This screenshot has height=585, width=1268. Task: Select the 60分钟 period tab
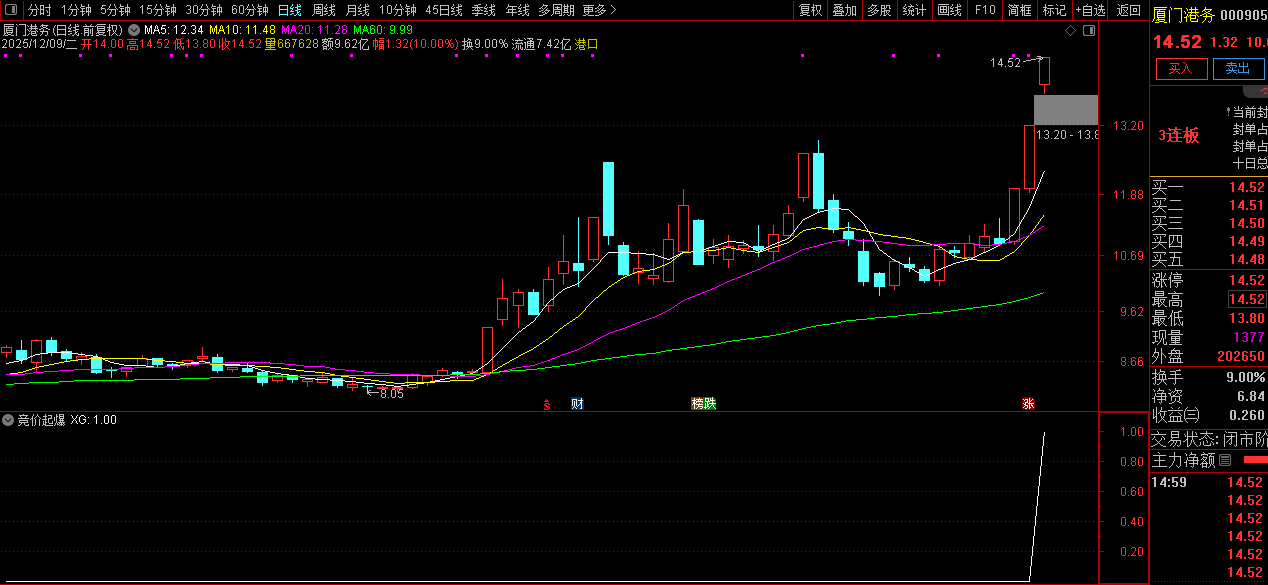tap(249, 10)
